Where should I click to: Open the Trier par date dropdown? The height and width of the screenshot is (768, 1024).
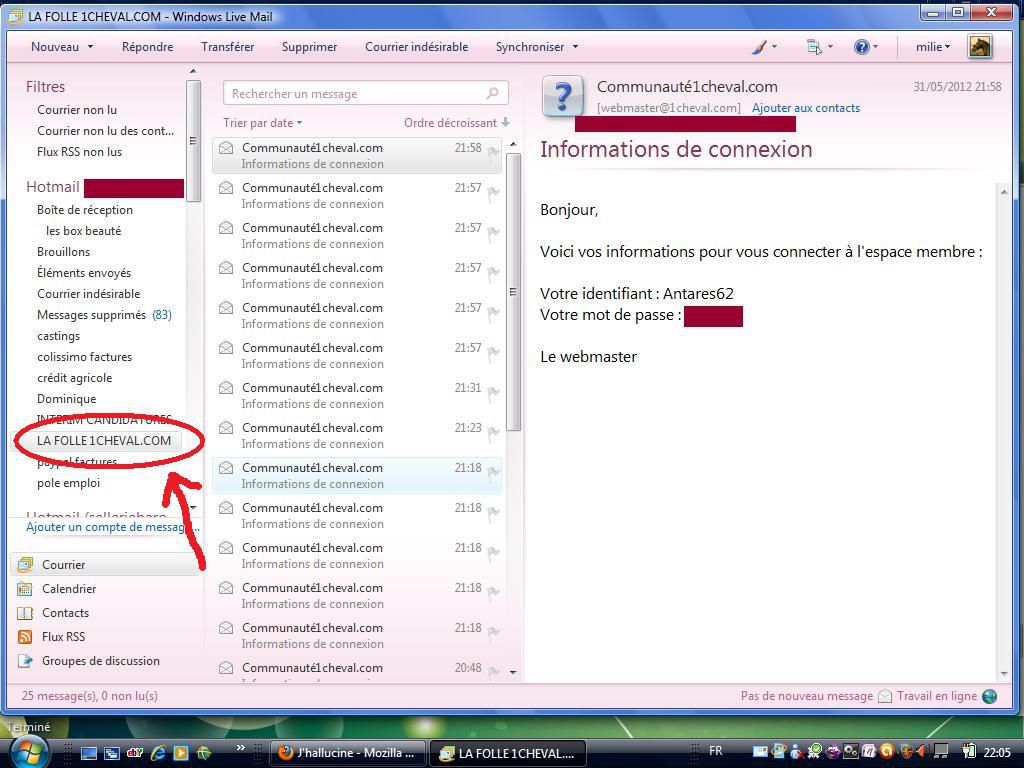coord(262,123)
